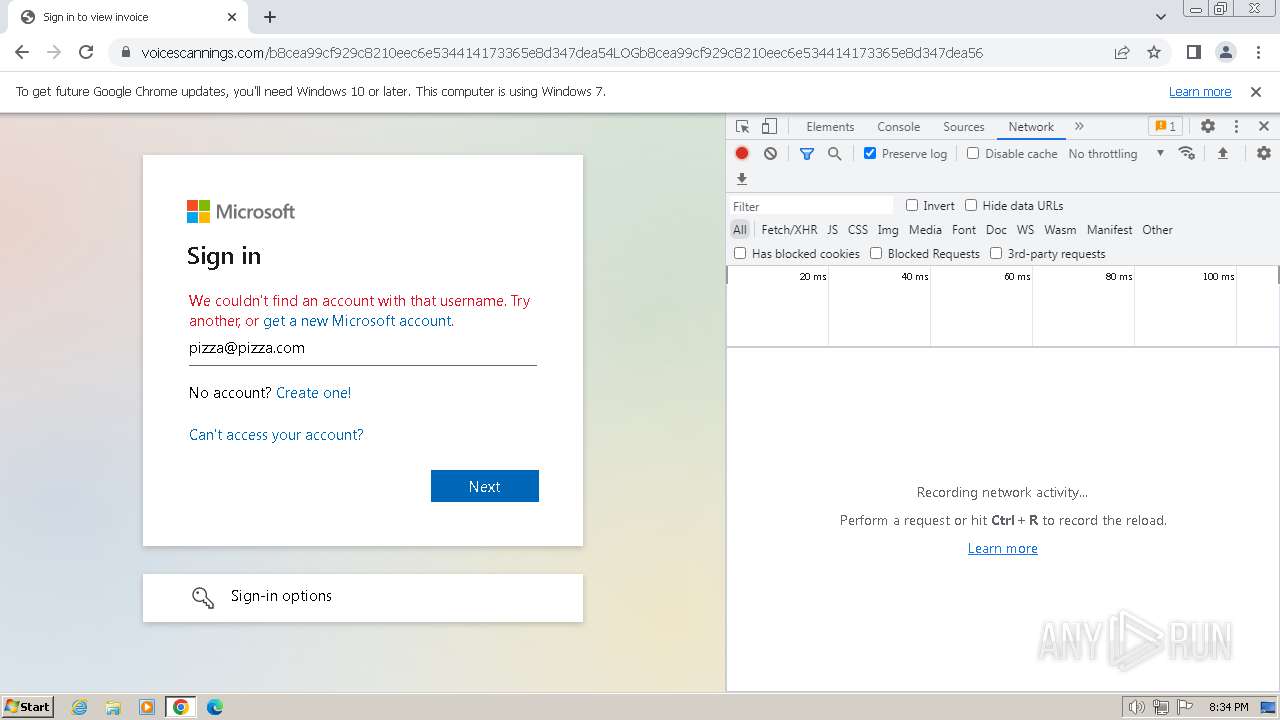
Task: Select All request types filter
Action: tap(740, 229)
